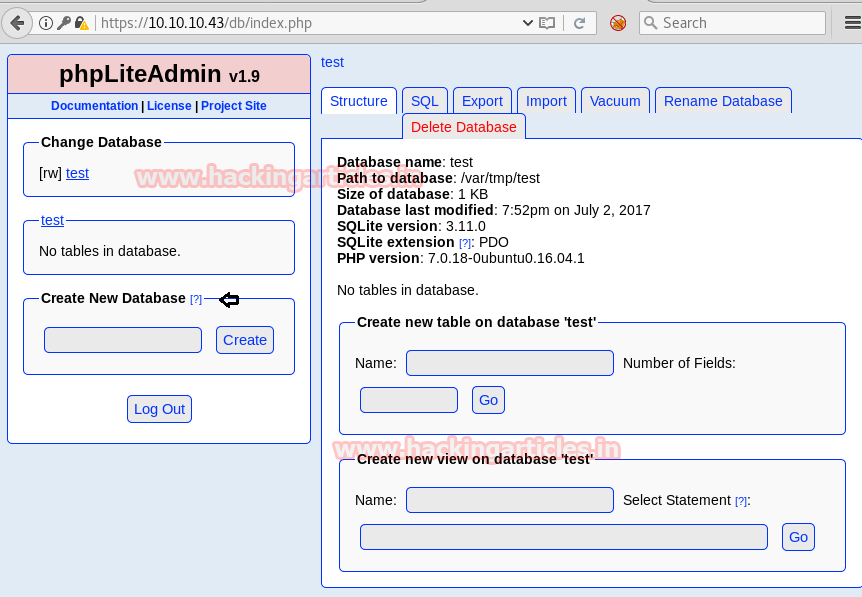Toggle reader view icon in address bar
This screenshot has height=597, width=862.
pyautogui.click(x=547, y=23)
